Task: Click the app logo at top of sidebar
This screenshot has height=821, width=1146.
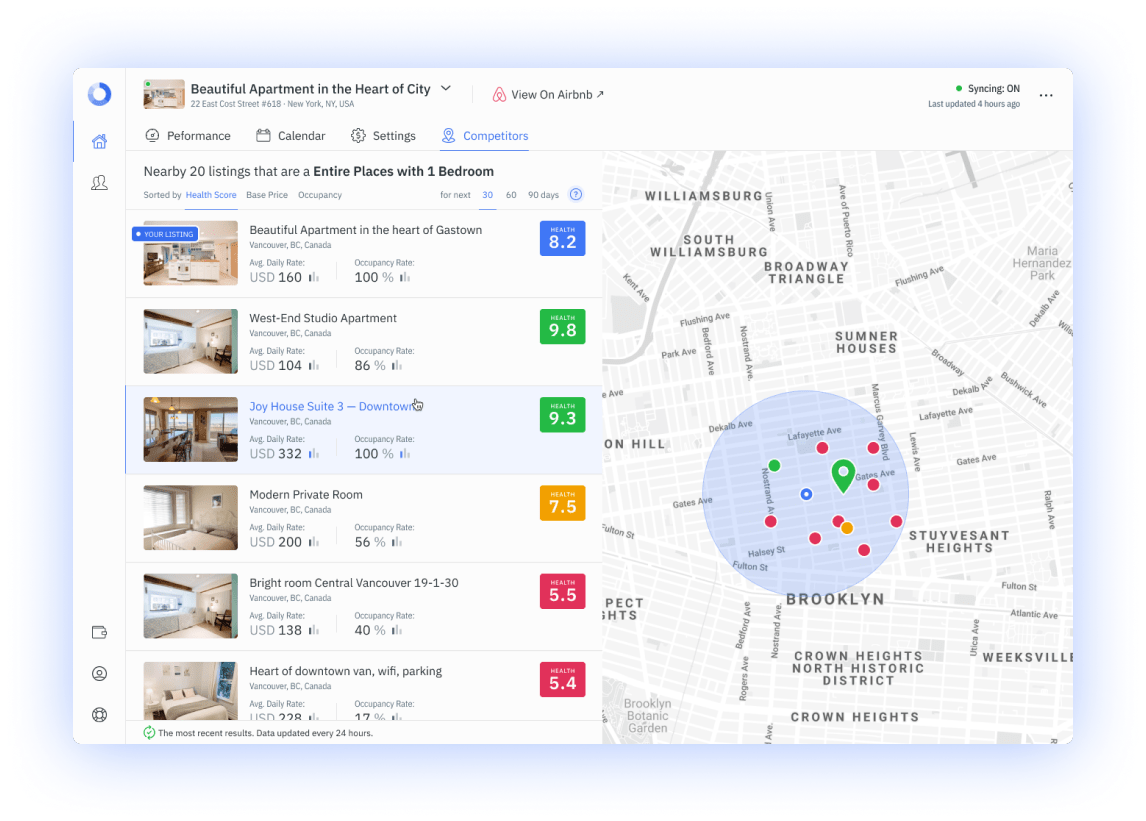Action: (x=98, y=94)
